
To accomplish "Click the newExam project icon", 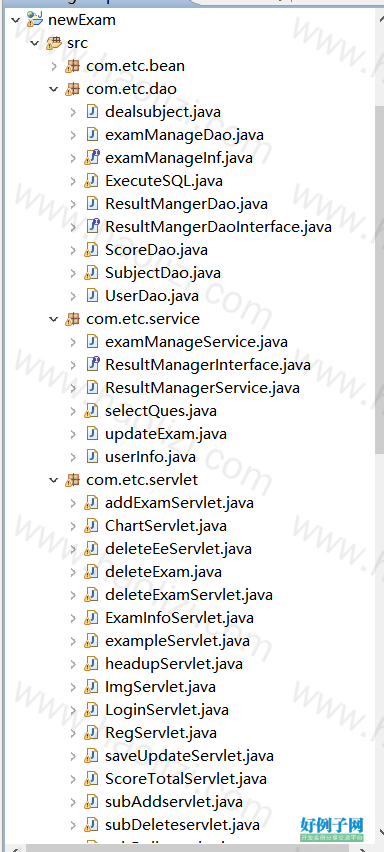I will click(35, 21).
